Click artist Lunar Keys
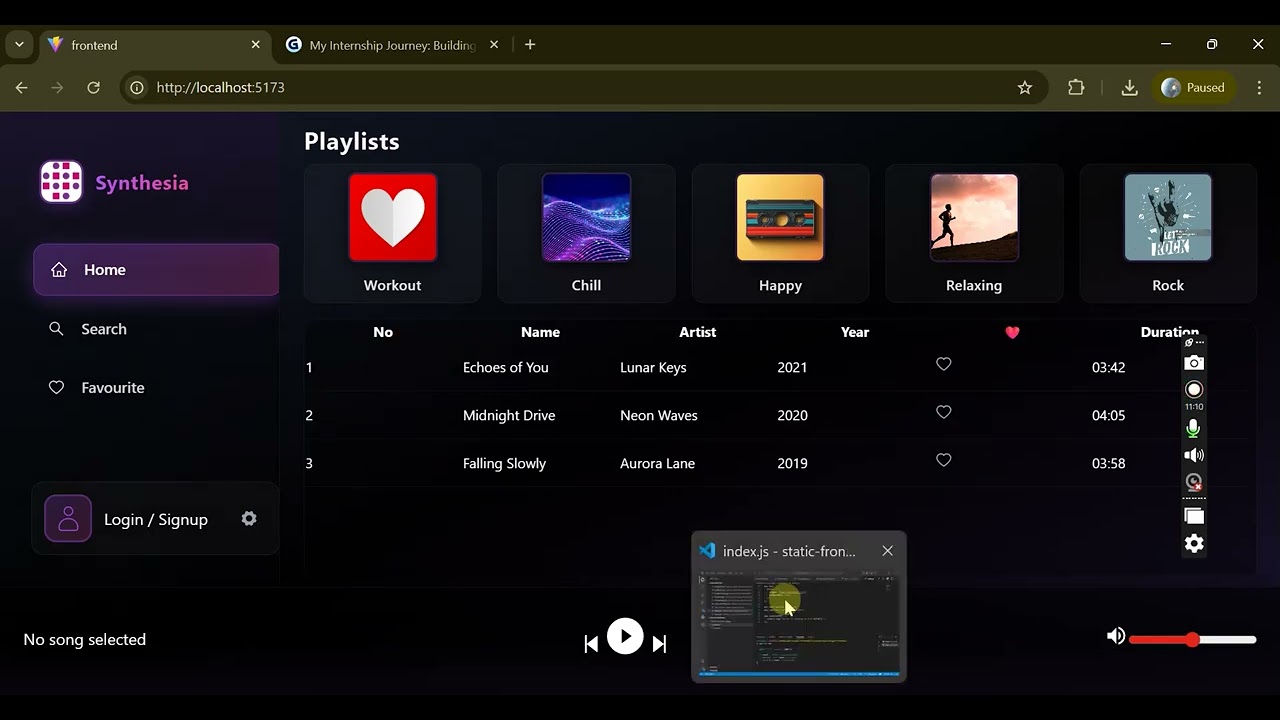This screenshot has height=720, width=1280. (x=653, y=367)
